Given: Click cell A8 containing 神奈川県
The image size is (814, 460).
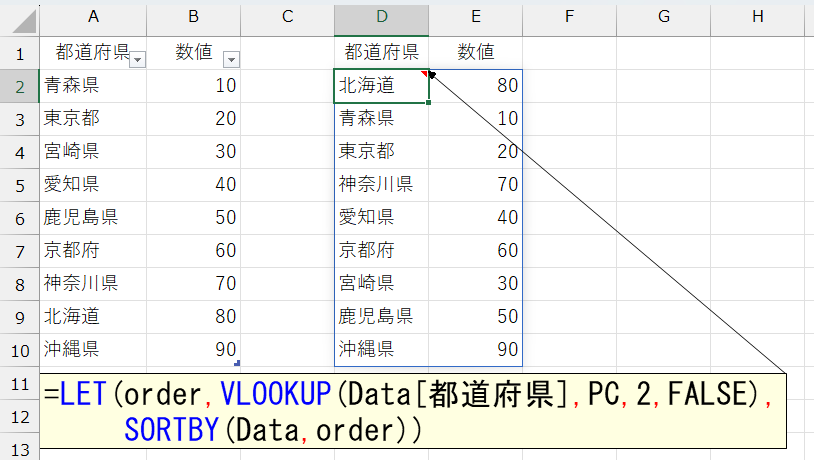Looking at the screenshot, I should tap(93, 283).
